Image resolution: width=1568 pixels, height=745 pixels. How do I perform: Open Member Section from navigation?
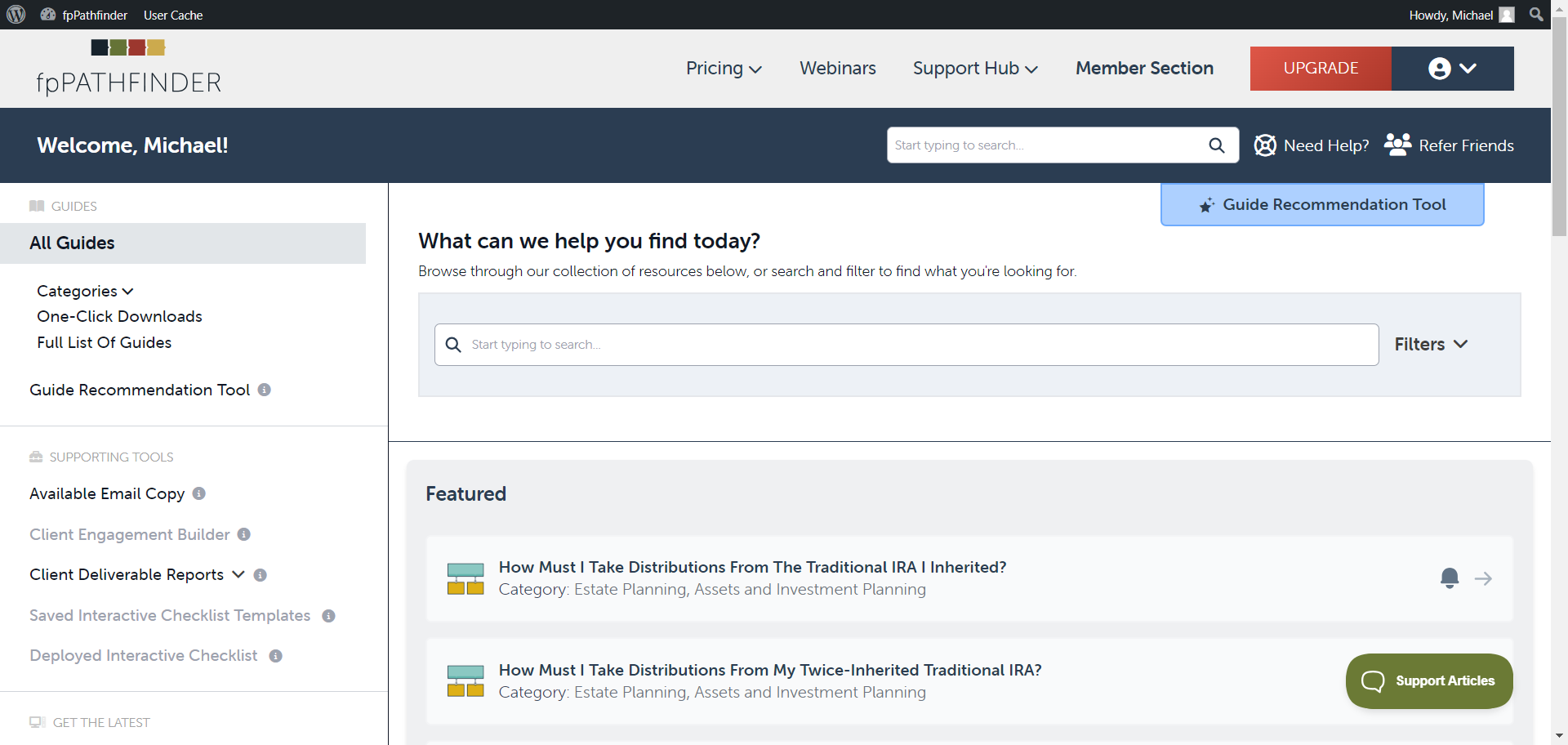pyautogui.click(x=1144, y=69)
